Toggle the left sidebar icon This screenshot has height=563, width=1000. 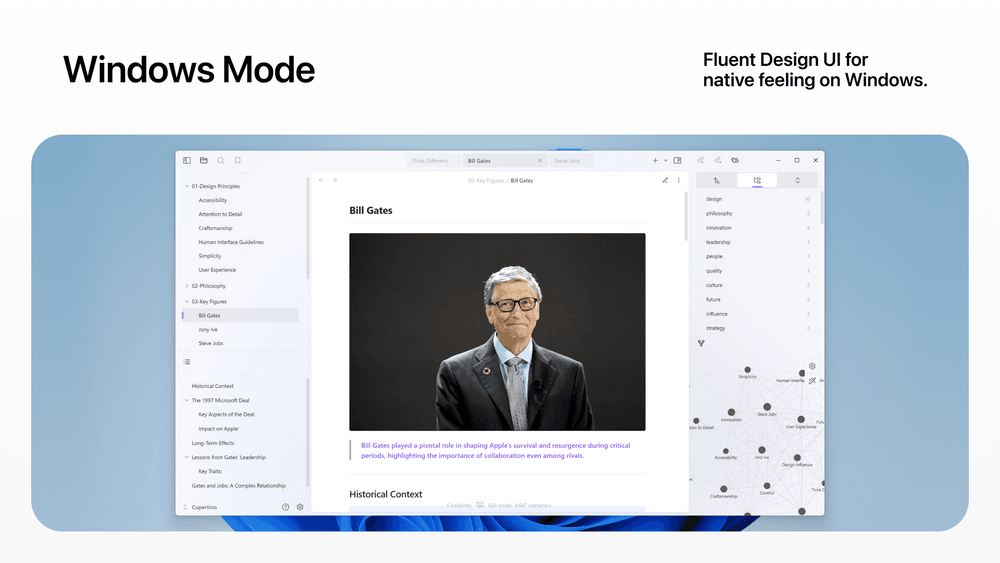[187, 161]
